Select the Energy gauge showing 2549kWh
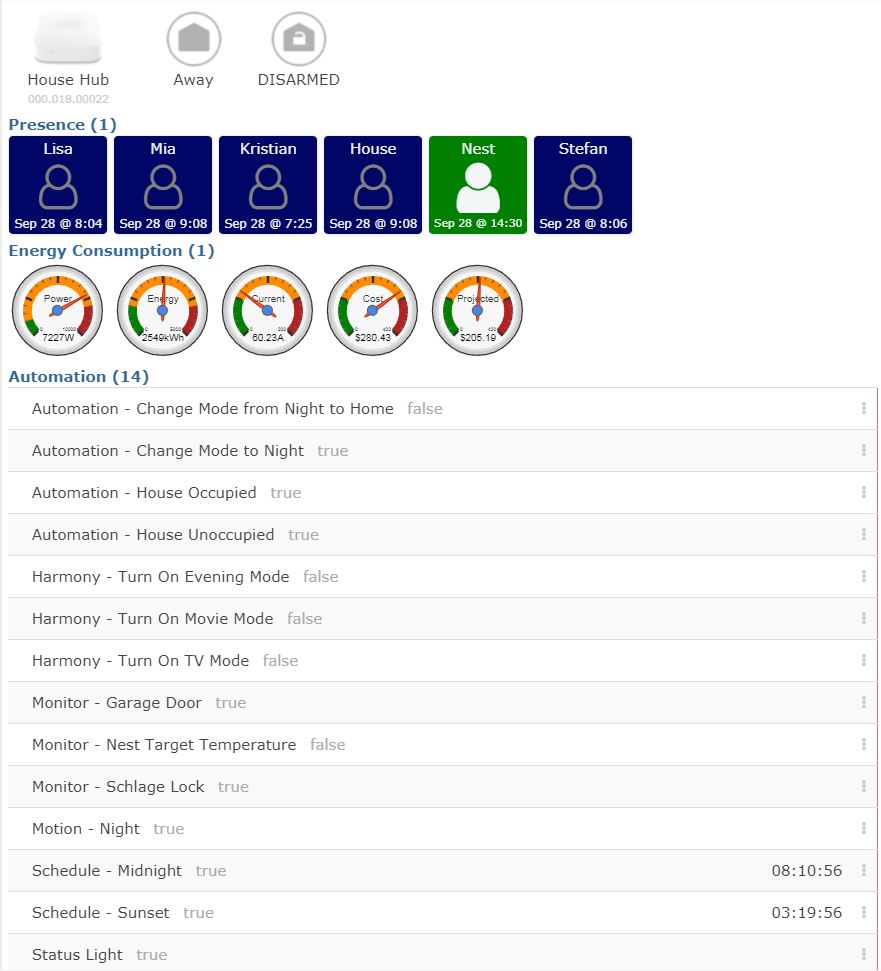This screenshot has height=971, width=881. tap(162, 310)
